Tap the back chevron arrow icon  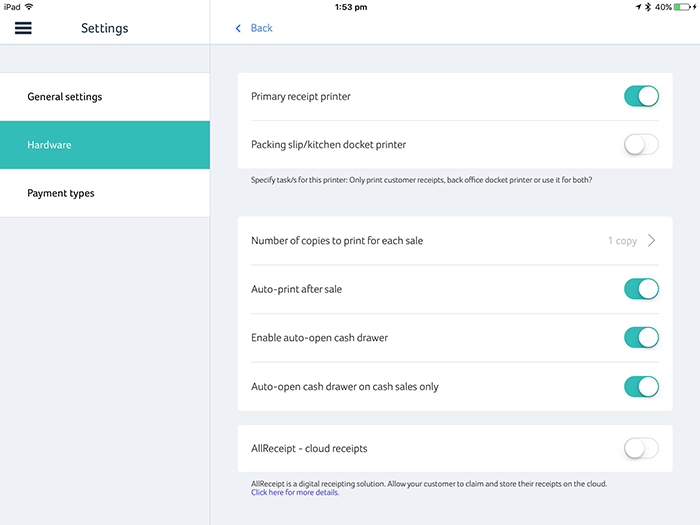click(238, 28)
